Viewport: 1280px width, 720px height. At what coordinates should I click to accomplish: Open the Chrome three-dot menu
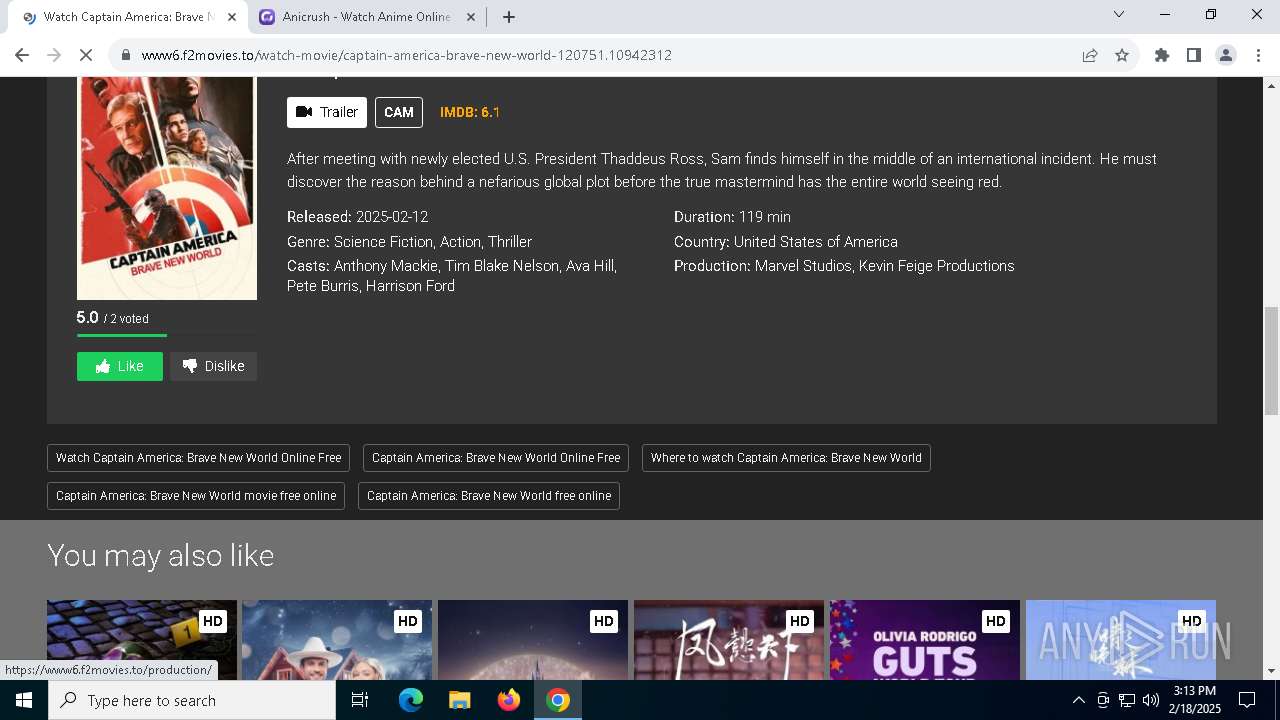(x=1258, y=55)
